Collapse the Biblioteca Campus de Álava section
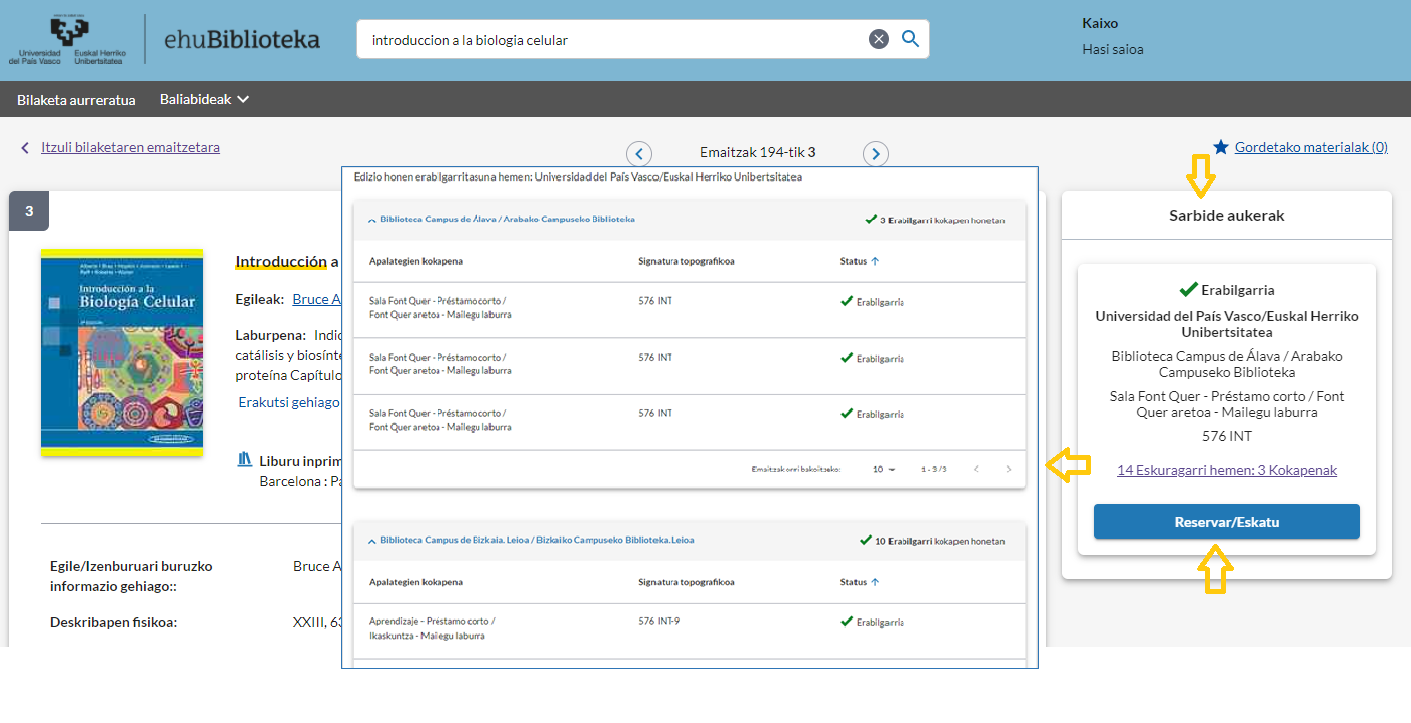Viewport: 1411px width, 723px height. (x=372, y=220)
